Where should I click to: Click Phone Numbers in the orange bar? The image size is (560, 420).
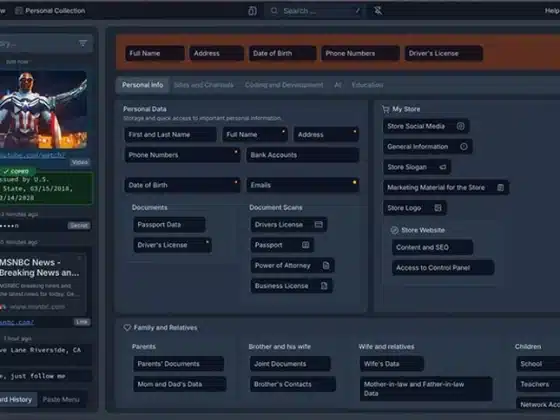[360, 53]
